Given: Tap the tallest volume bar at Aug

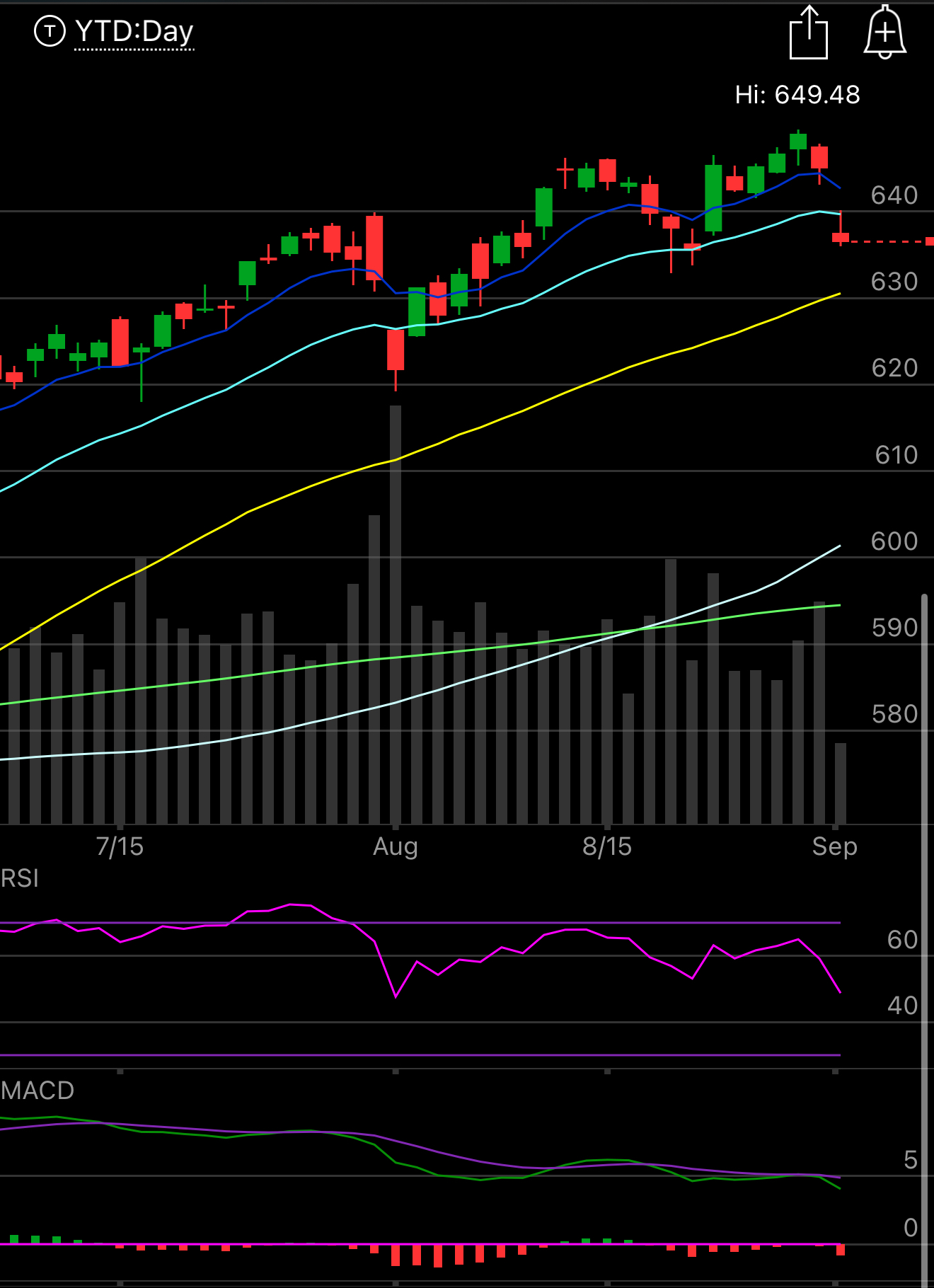Looking at the screenshot, I should click(396, 614).
